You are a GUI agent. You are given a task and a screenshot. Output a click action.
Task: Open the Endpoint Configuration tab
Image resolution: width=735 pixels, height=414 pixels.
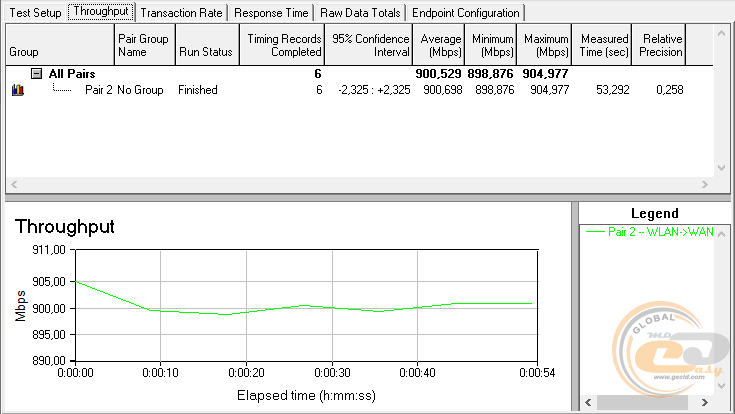point(465,13)
